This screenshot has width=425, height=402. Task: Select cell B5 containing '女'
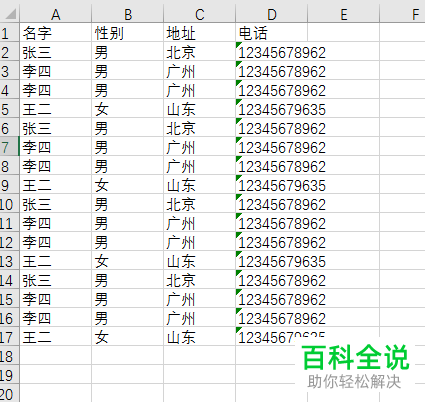(x=128, y=109)
